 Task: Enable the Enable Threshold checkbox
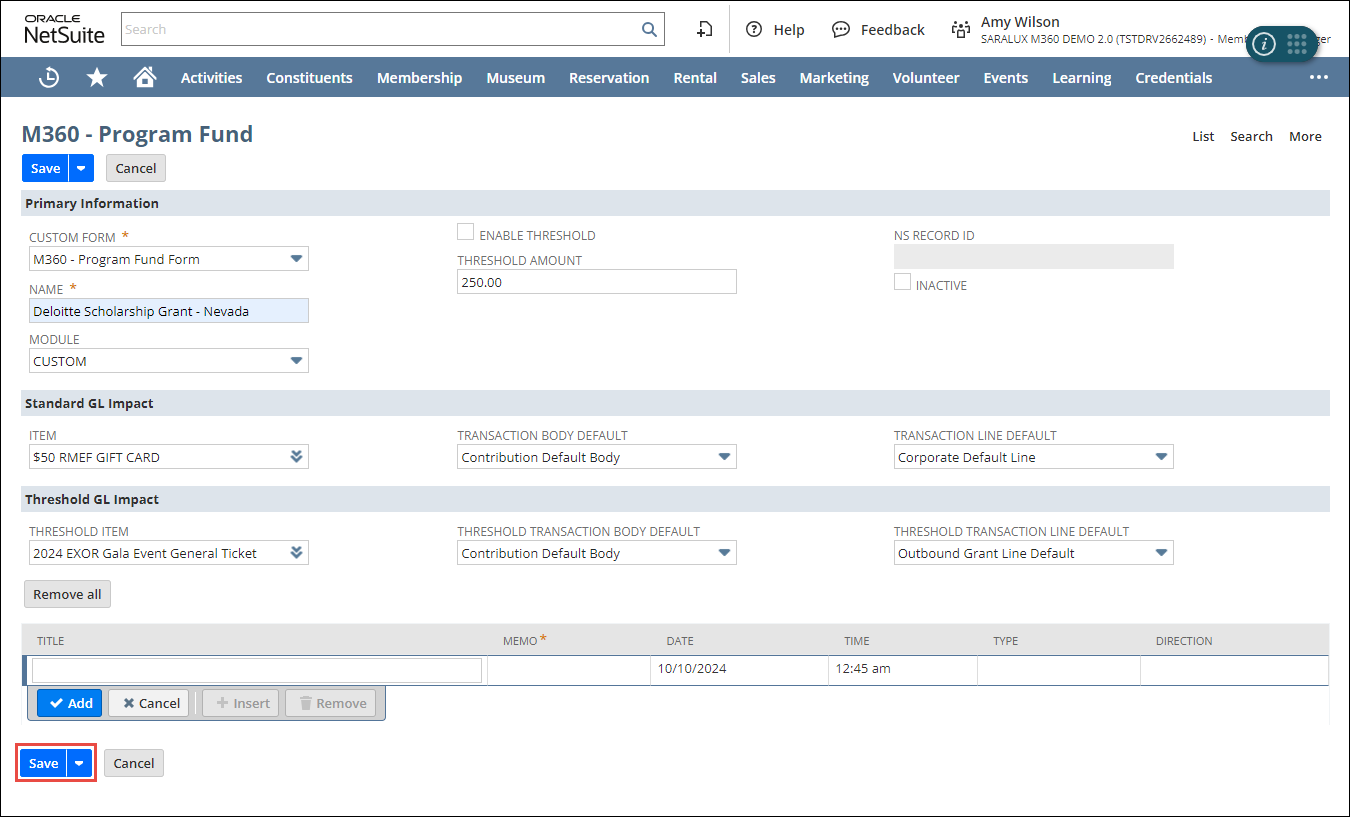(465, 232)
